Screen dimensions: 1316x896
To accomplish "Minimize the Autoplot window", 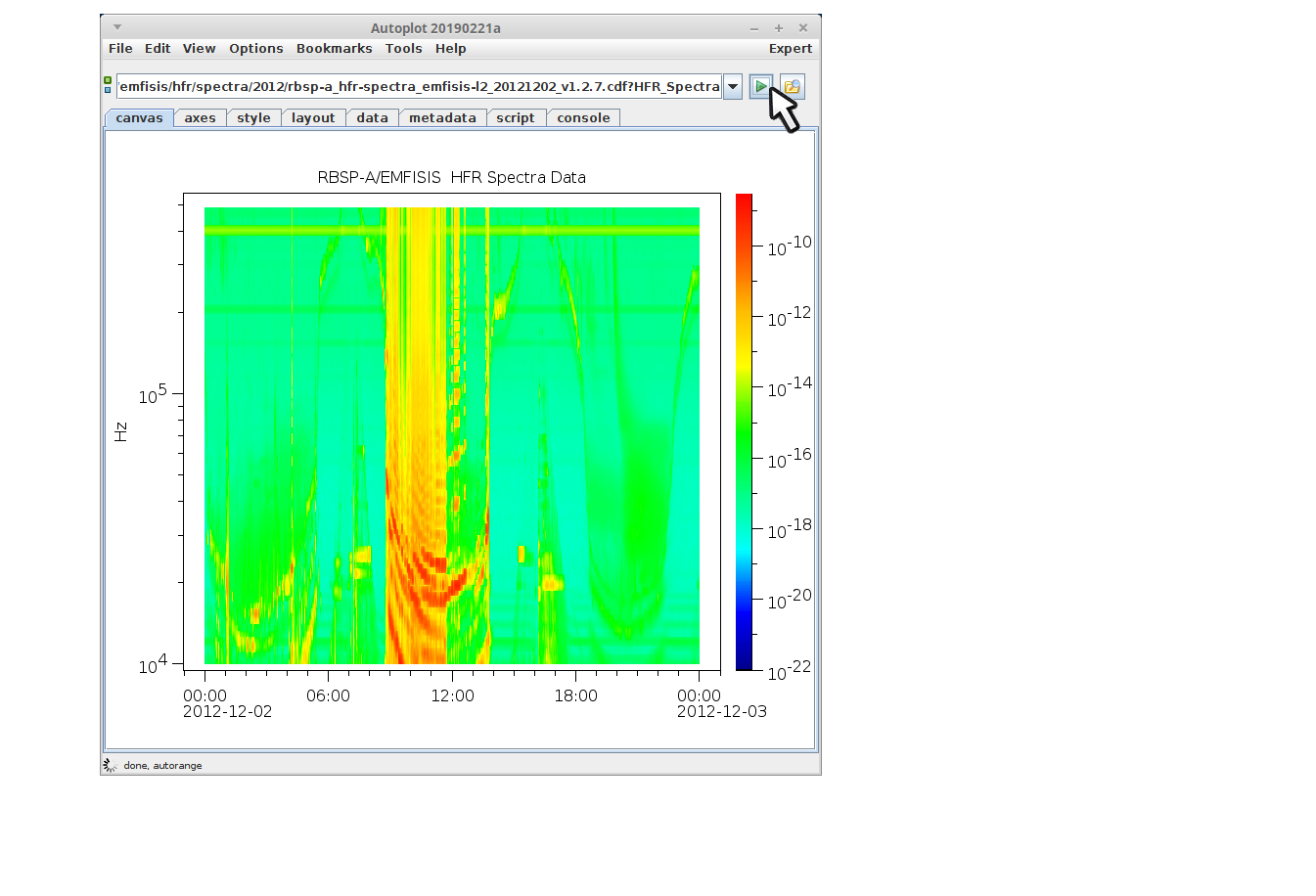I will [x=754, y=28].
